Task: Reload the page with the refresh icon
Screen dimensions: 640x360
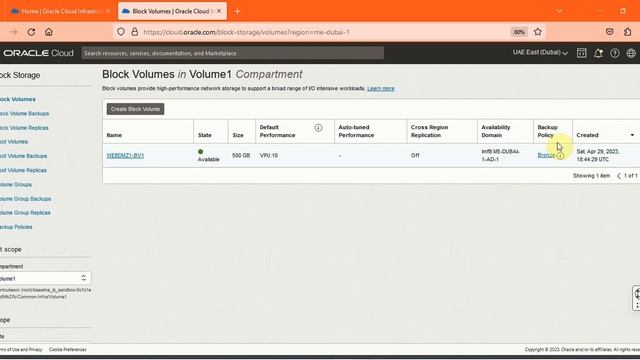Action: coord(31,32)
